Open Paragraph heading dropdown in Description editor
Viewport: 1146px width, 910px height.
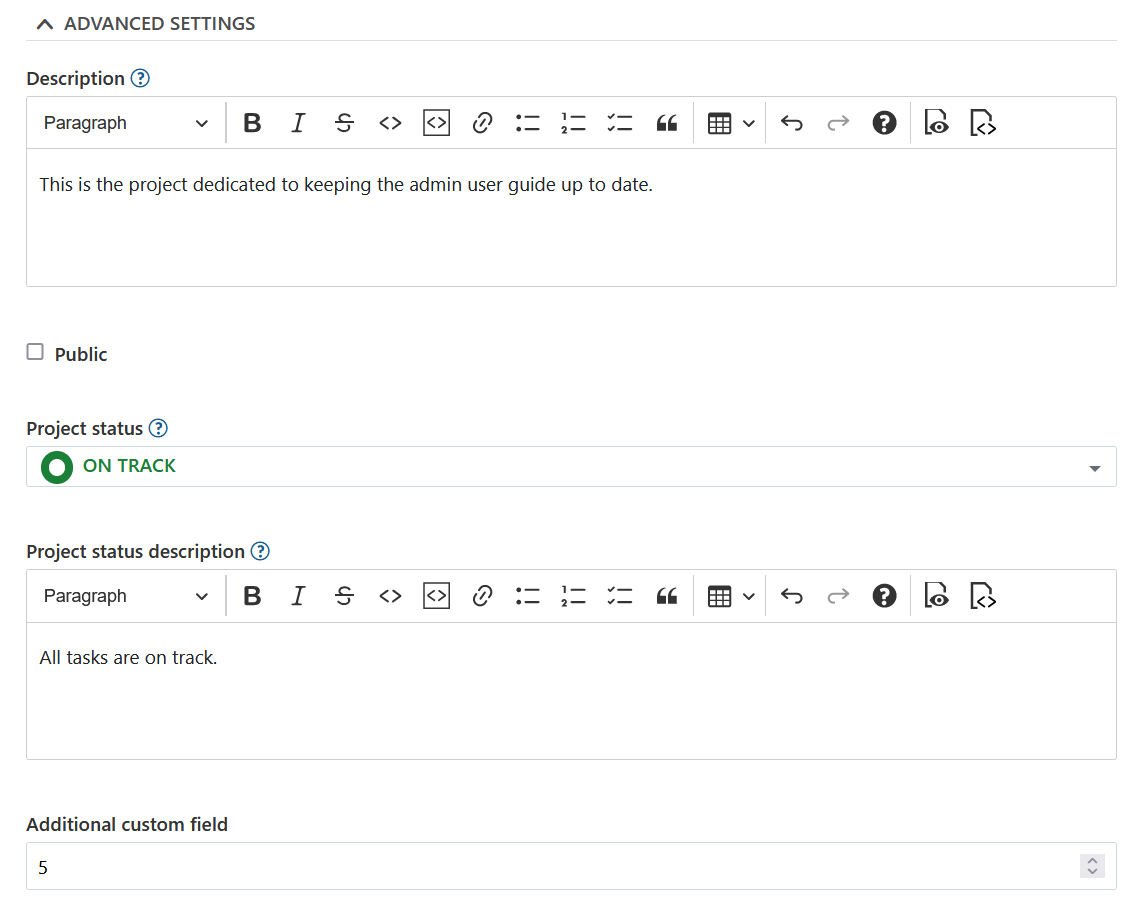coord(126,123)
